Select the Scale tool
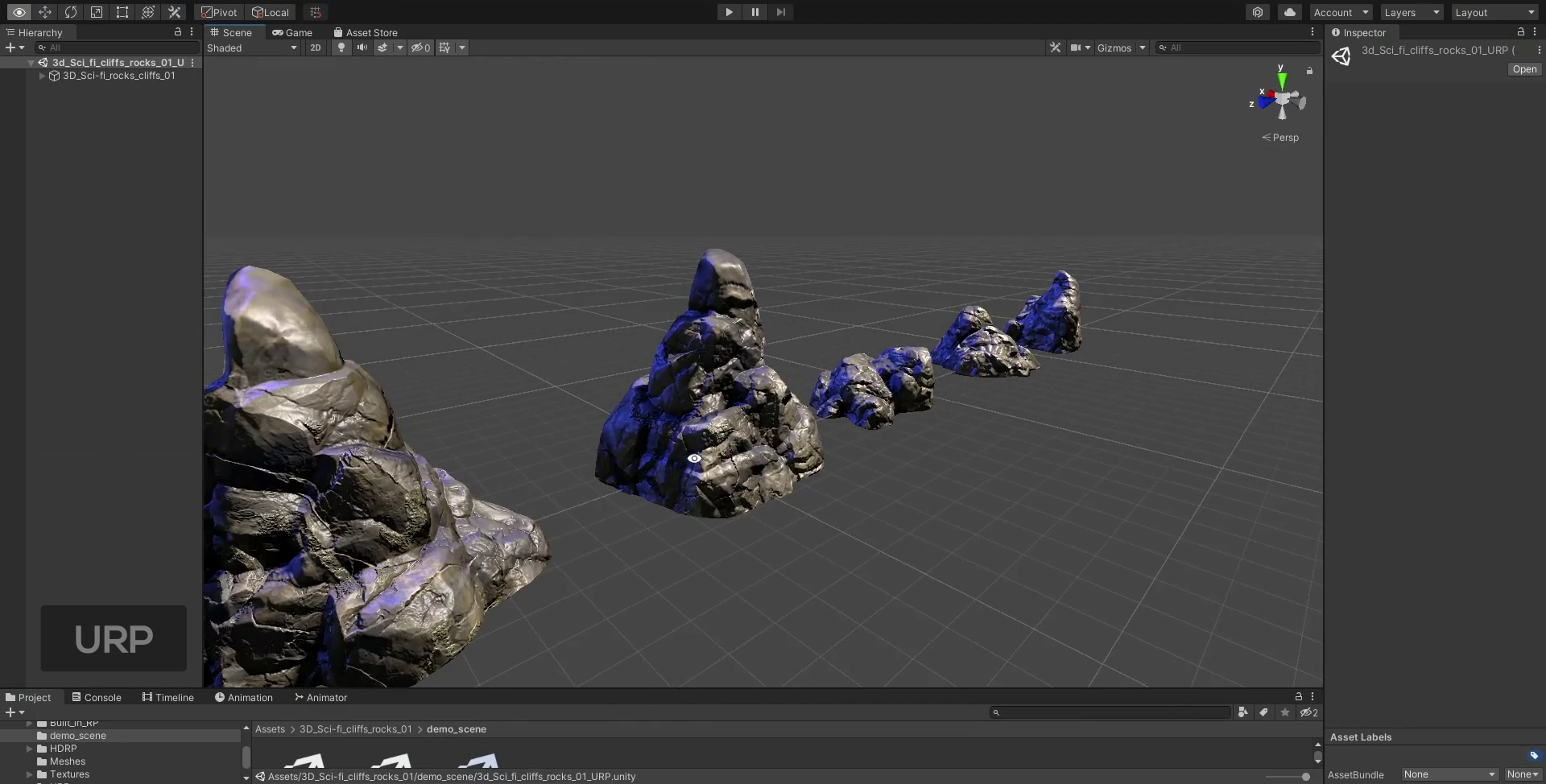This screenshot has width=1546, height=784. (97, 12)
